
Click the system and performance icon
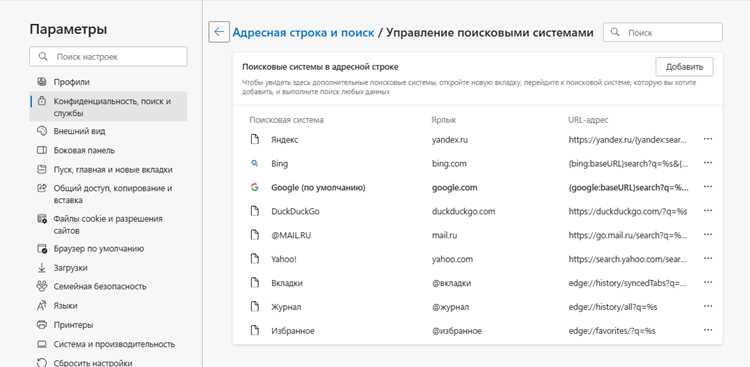coord(42,344)
